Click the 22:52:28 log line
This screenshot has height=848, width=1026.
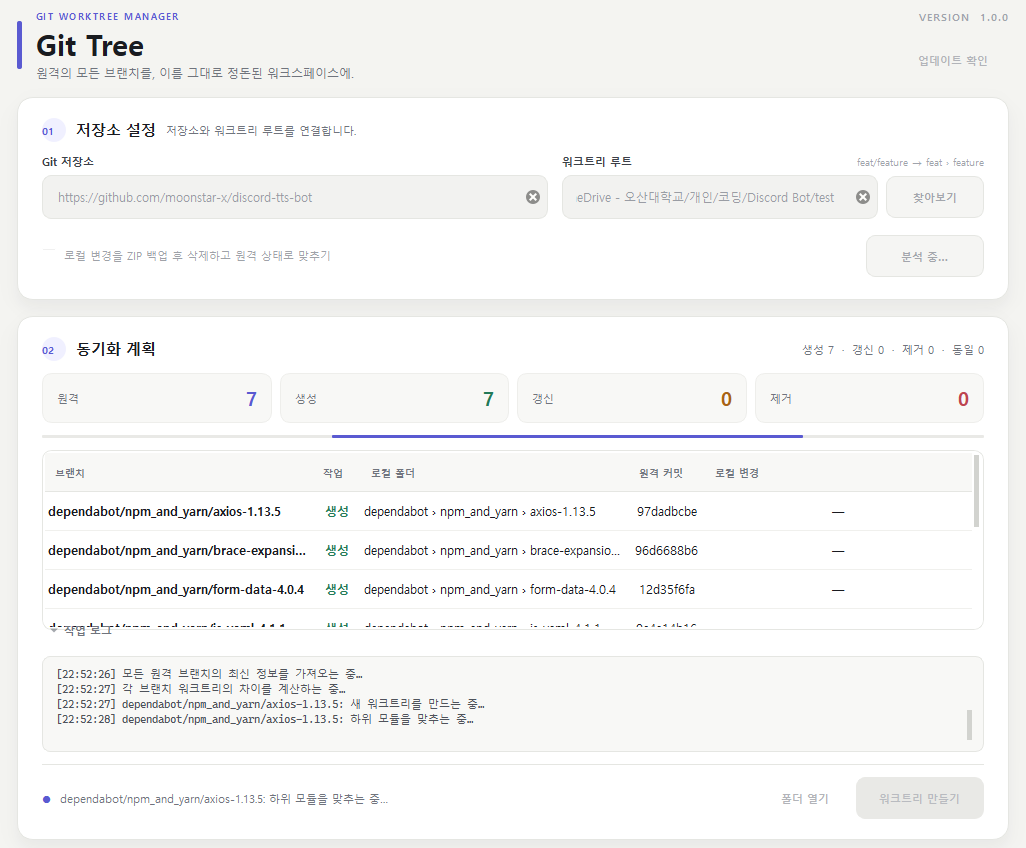tap(265, 719)
